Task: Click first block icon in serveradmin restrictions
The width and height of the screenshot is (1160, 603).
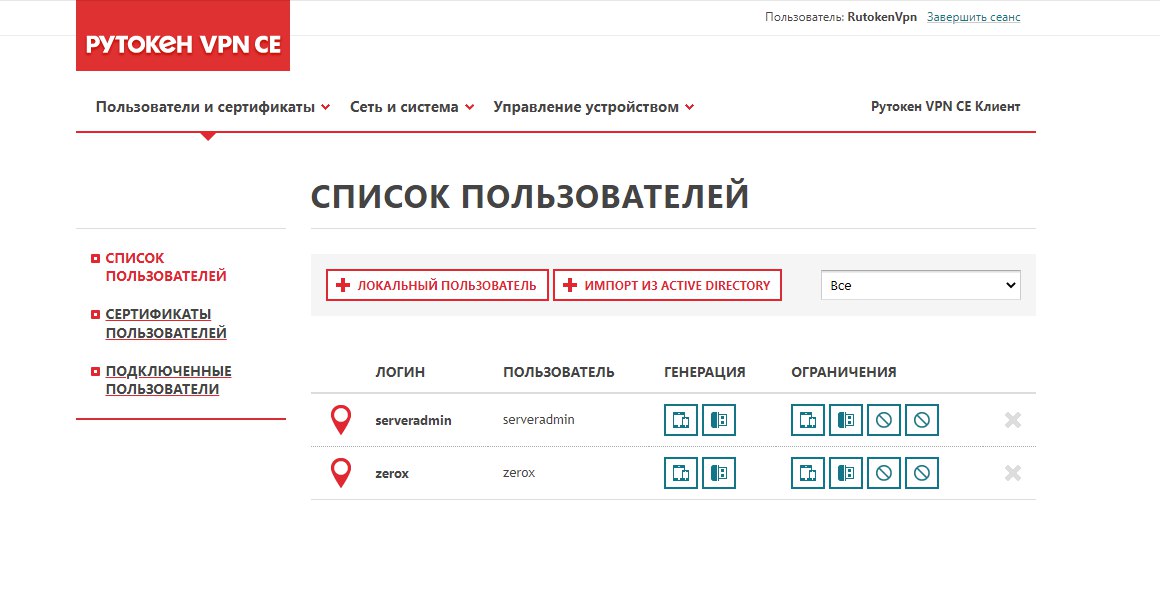Action: point(884,420)
